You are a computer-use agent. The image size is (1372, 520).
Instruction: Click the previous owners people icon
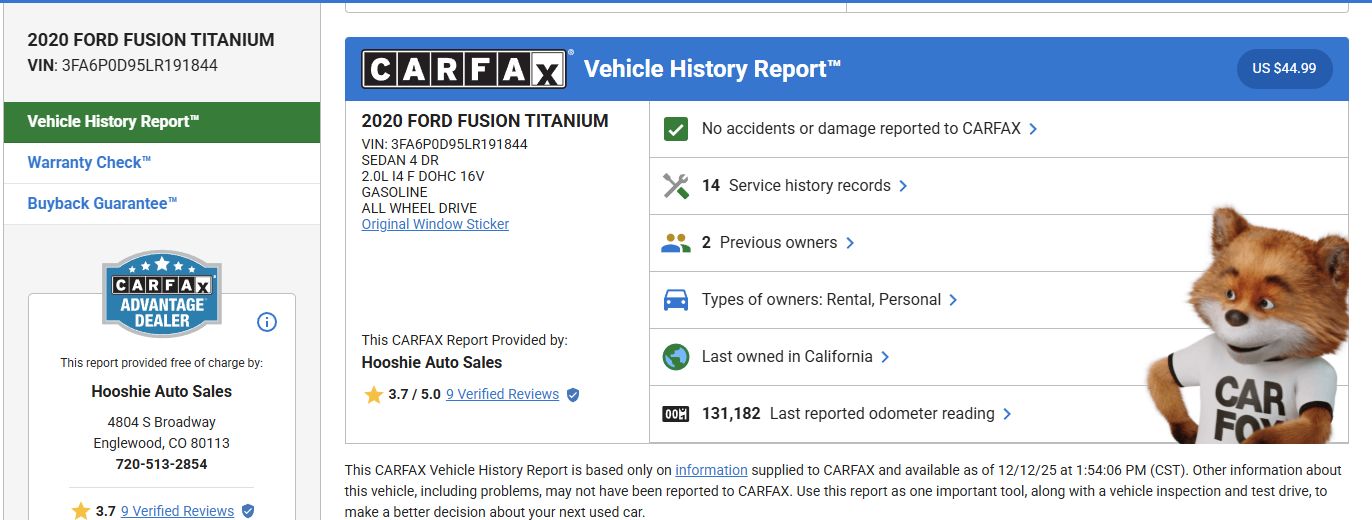point(676,243)
